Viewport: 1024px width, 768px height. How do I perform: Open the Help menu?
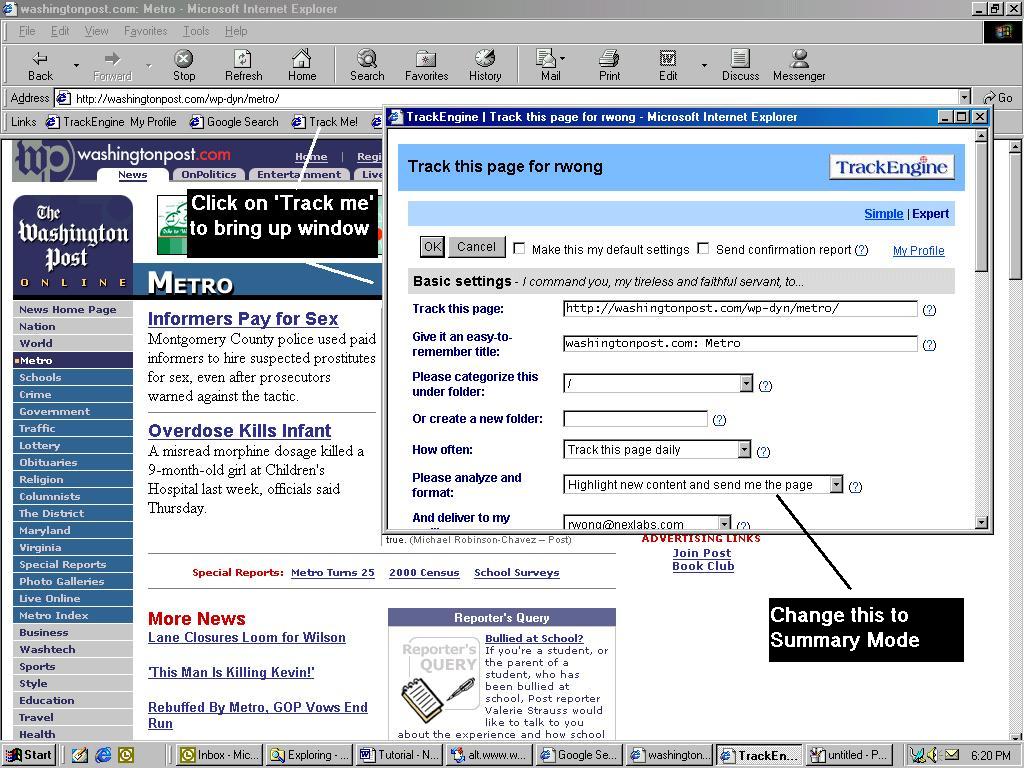[x=236, y=31]
